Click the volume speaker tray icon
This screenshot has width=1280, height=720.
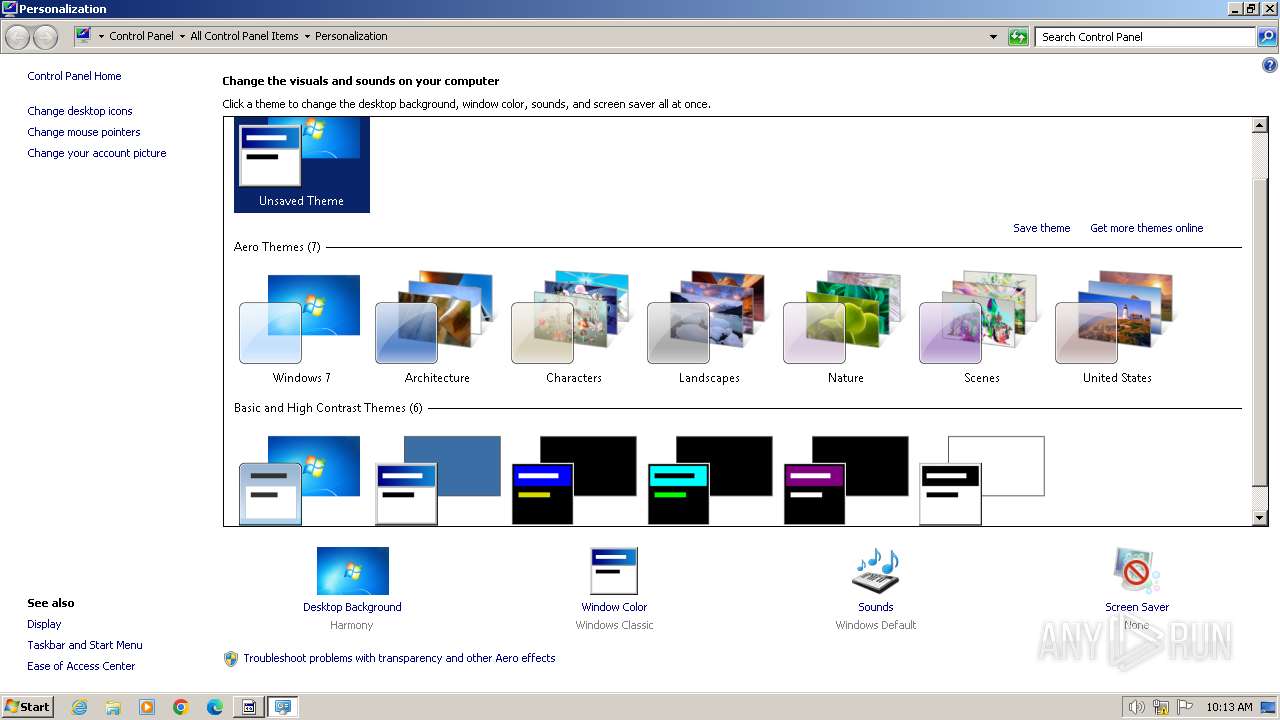[1136, 707]
